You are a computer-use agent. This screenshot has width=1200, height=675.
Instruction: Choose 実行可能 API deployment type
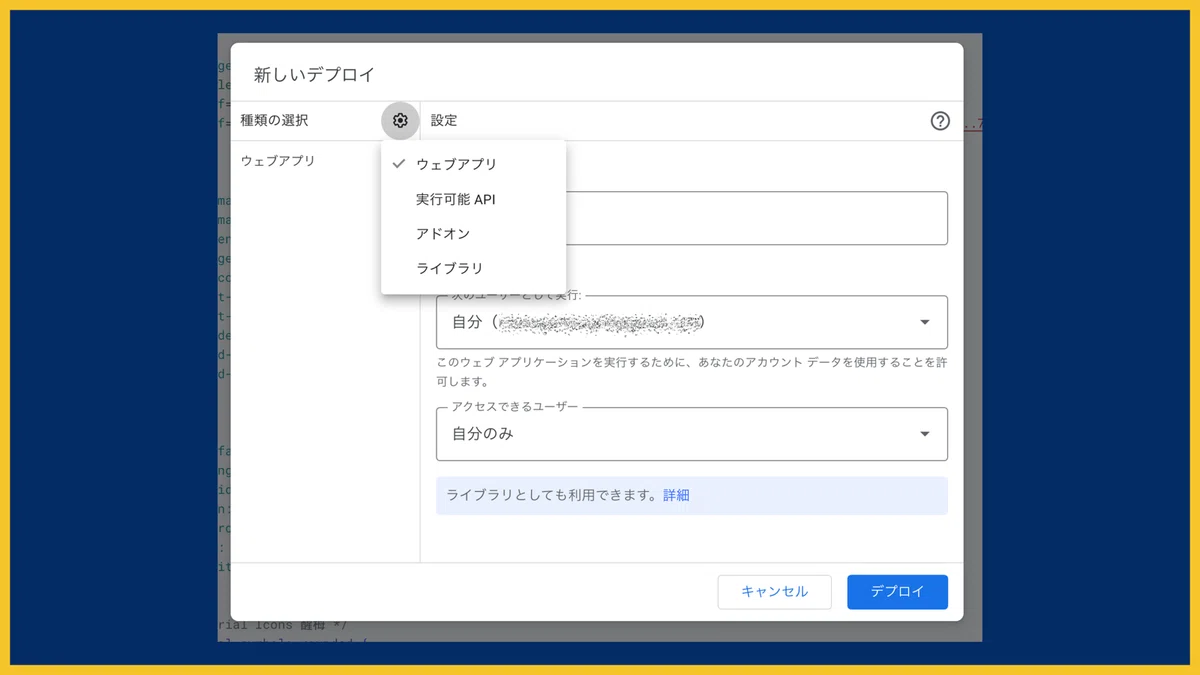pos(473,199)
